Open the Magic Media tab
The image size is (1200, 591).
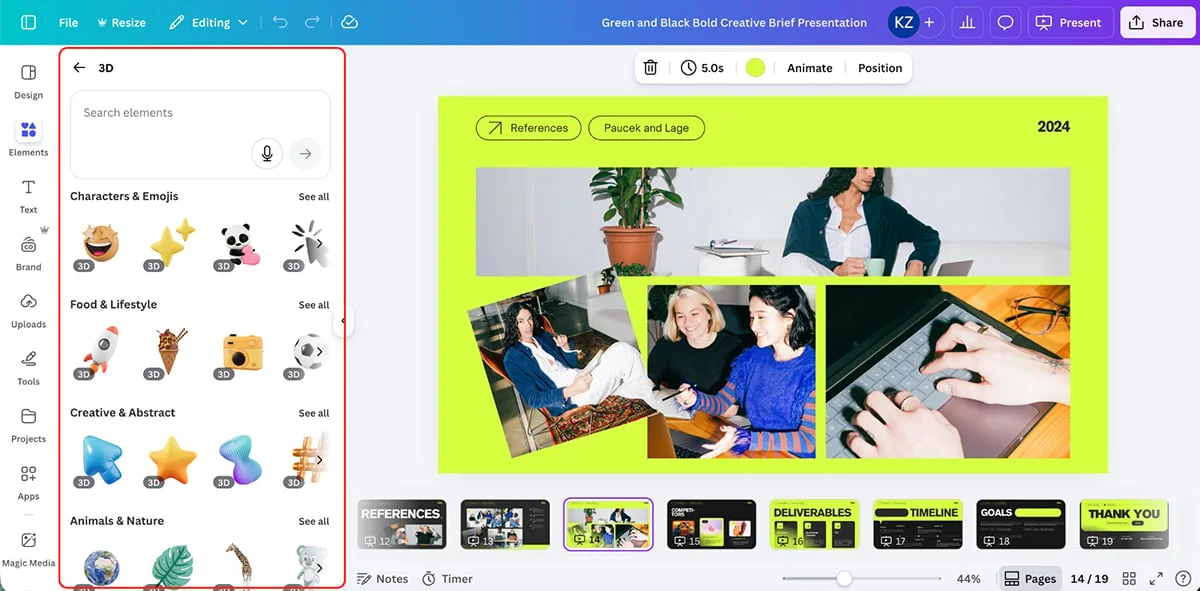(28, 548)
